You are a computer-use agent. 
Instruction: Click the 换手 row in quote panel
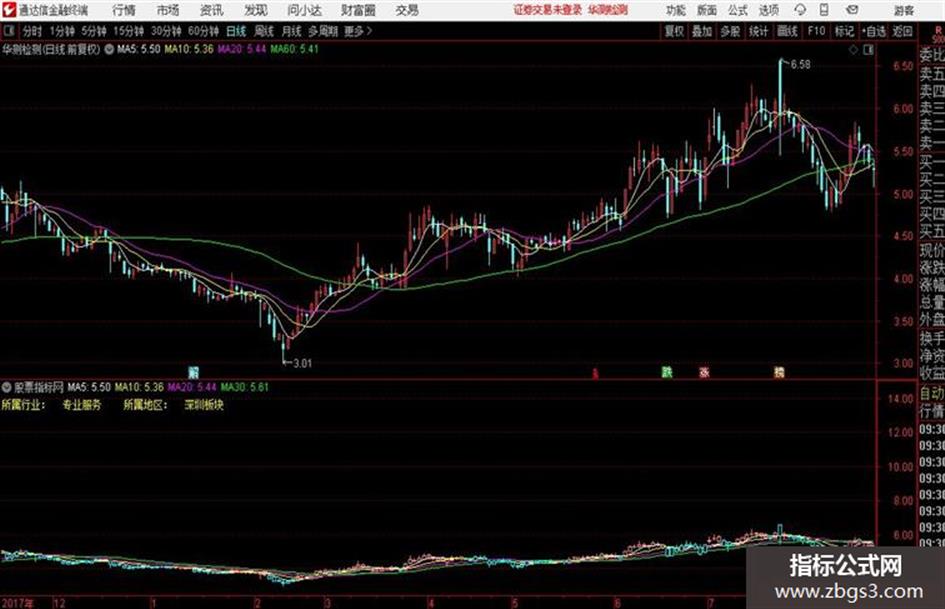click(x=932, y=338)
